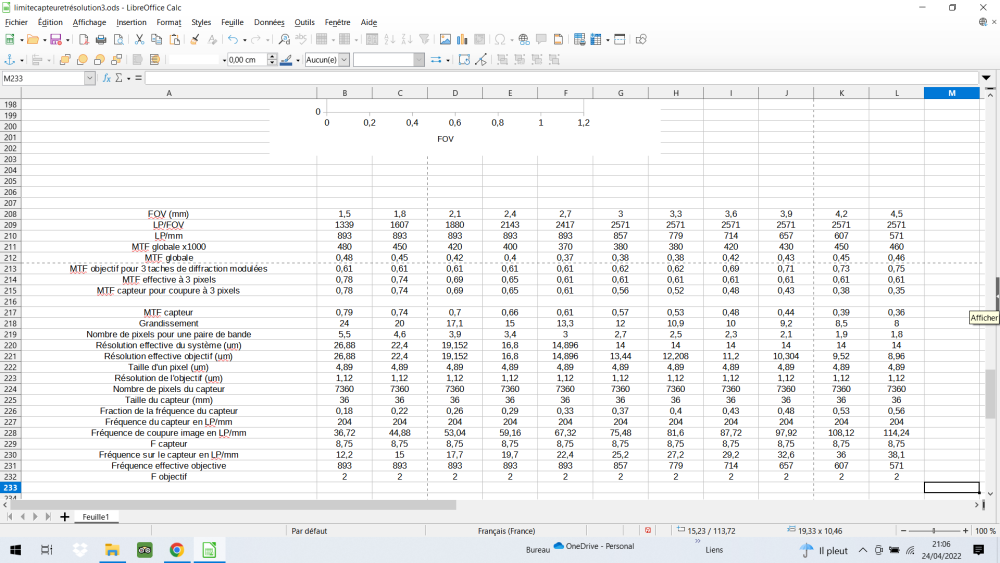Open the Aucun(e) line style dropdown
Screen dimensions: 1000x563
point(345,60)
